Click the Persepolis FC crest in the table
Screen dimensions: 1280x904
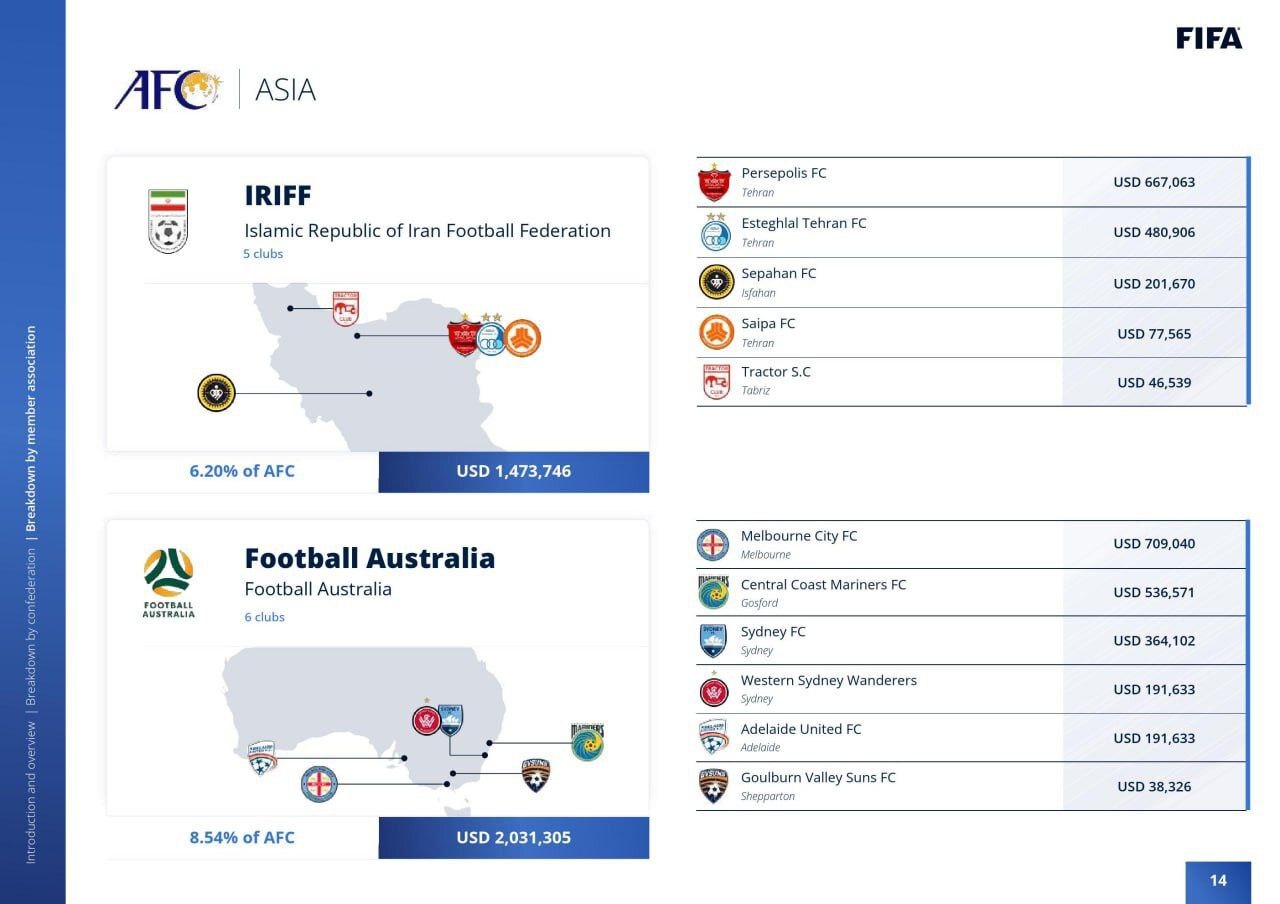(x=714, y=182)
